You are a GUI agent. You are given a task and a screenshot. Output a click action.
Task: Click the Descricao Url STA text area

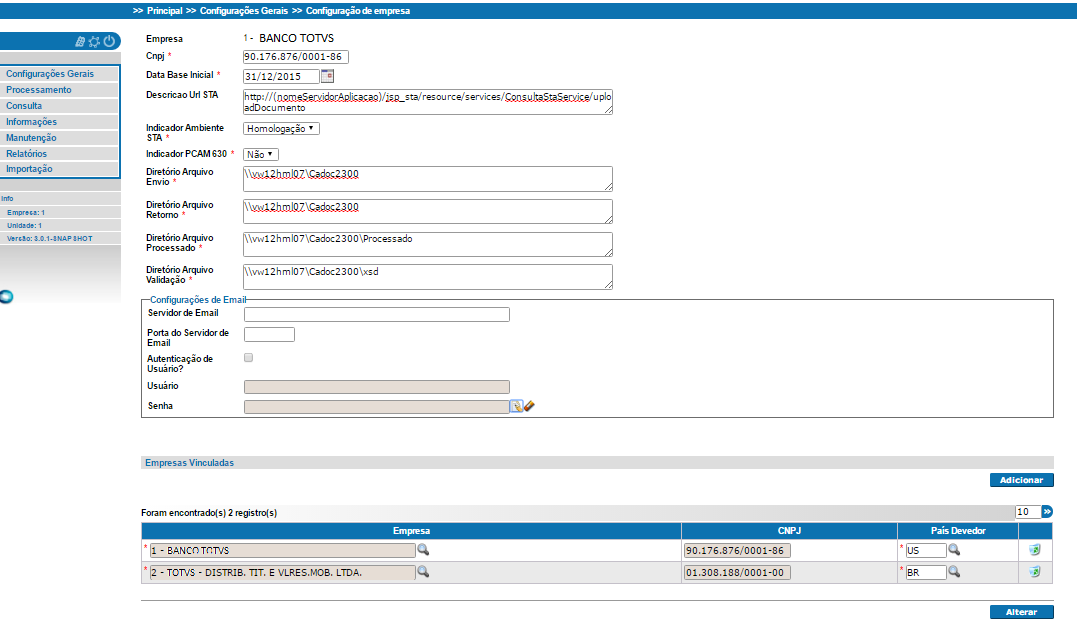[428, 102]
